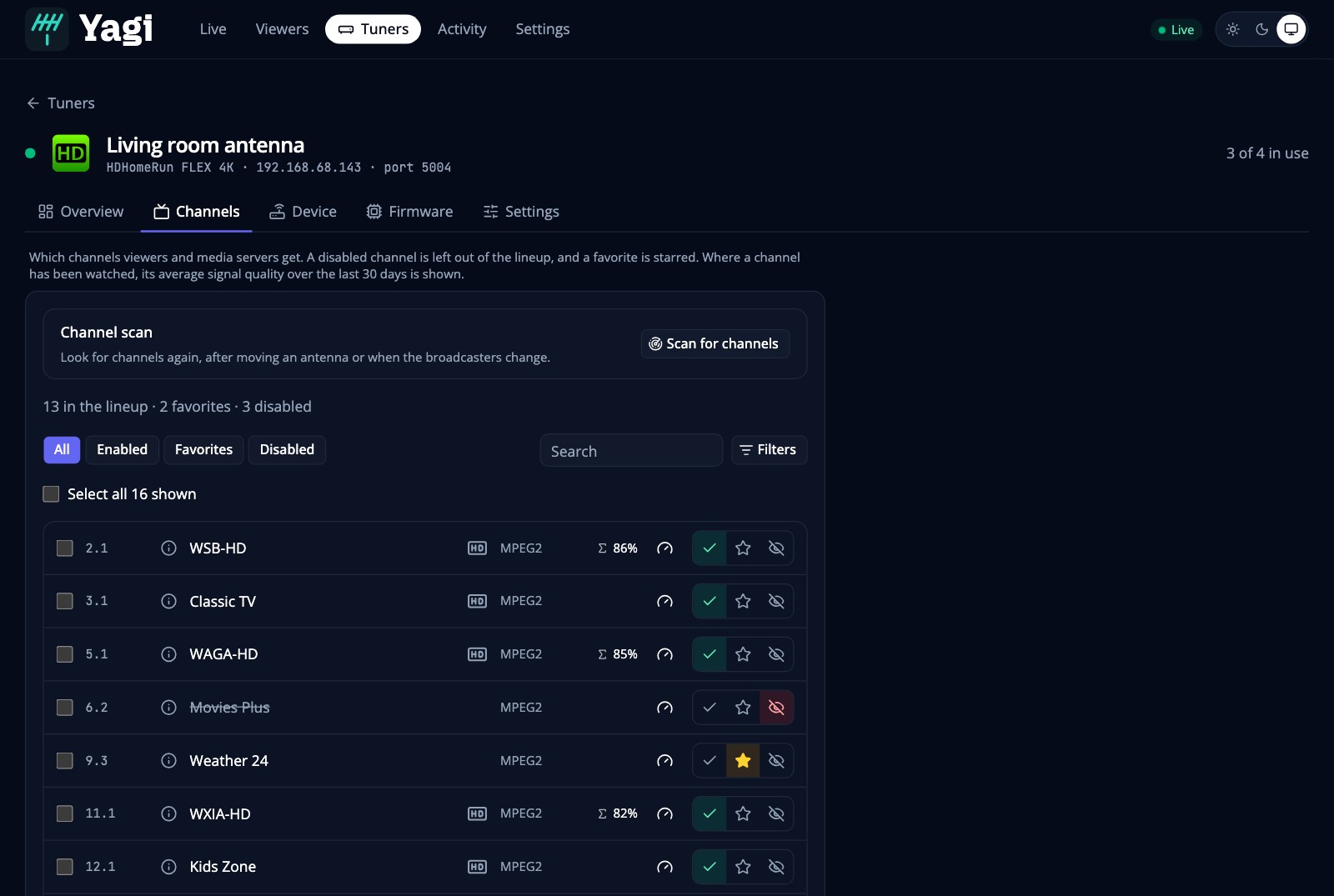The image size is (1334, 896).
Task: Tick the checkbox for channel 9.3 Weather 24
Action: (64, 760)
